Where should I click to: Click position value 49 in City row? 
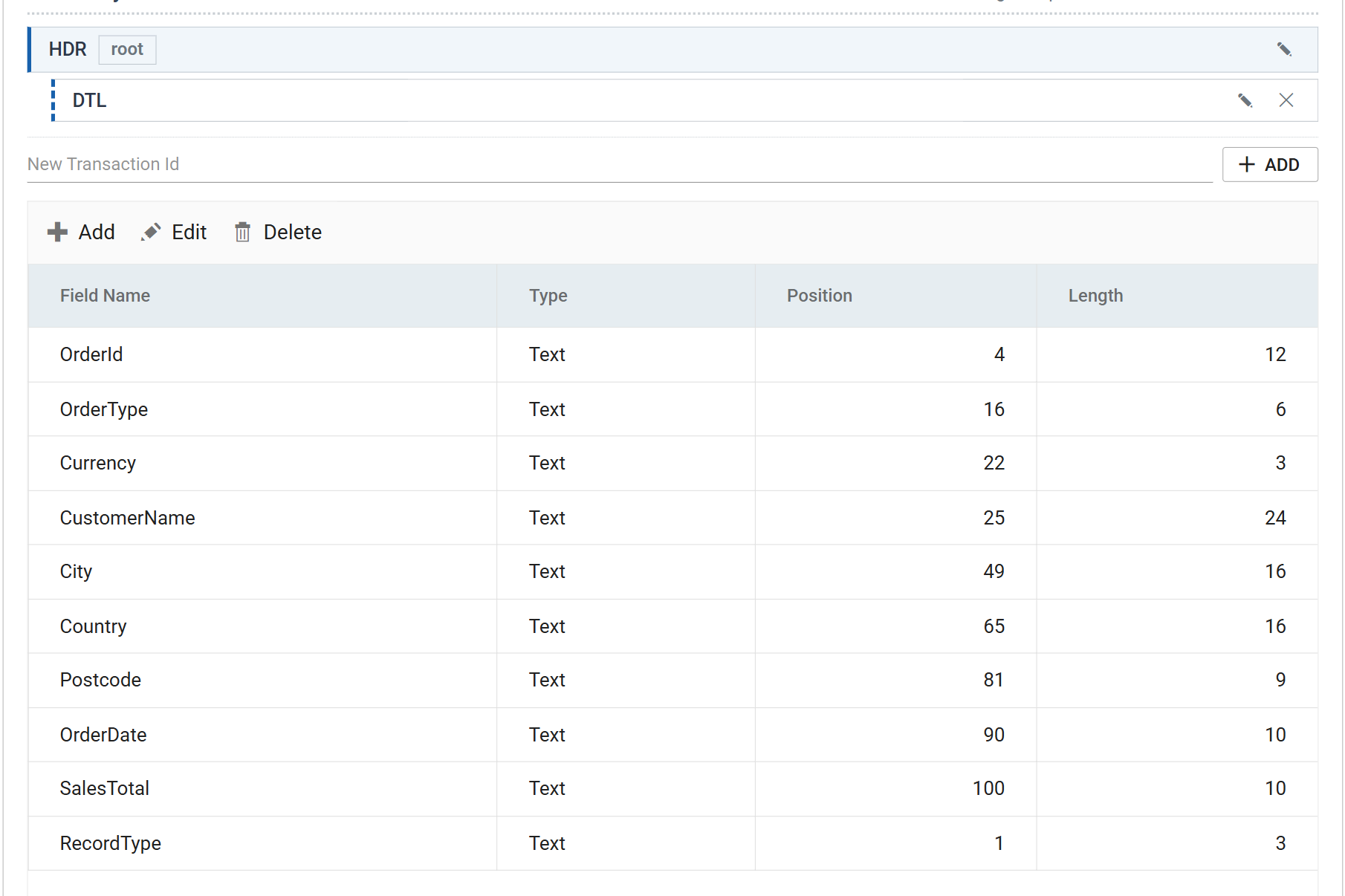(994, 572)
